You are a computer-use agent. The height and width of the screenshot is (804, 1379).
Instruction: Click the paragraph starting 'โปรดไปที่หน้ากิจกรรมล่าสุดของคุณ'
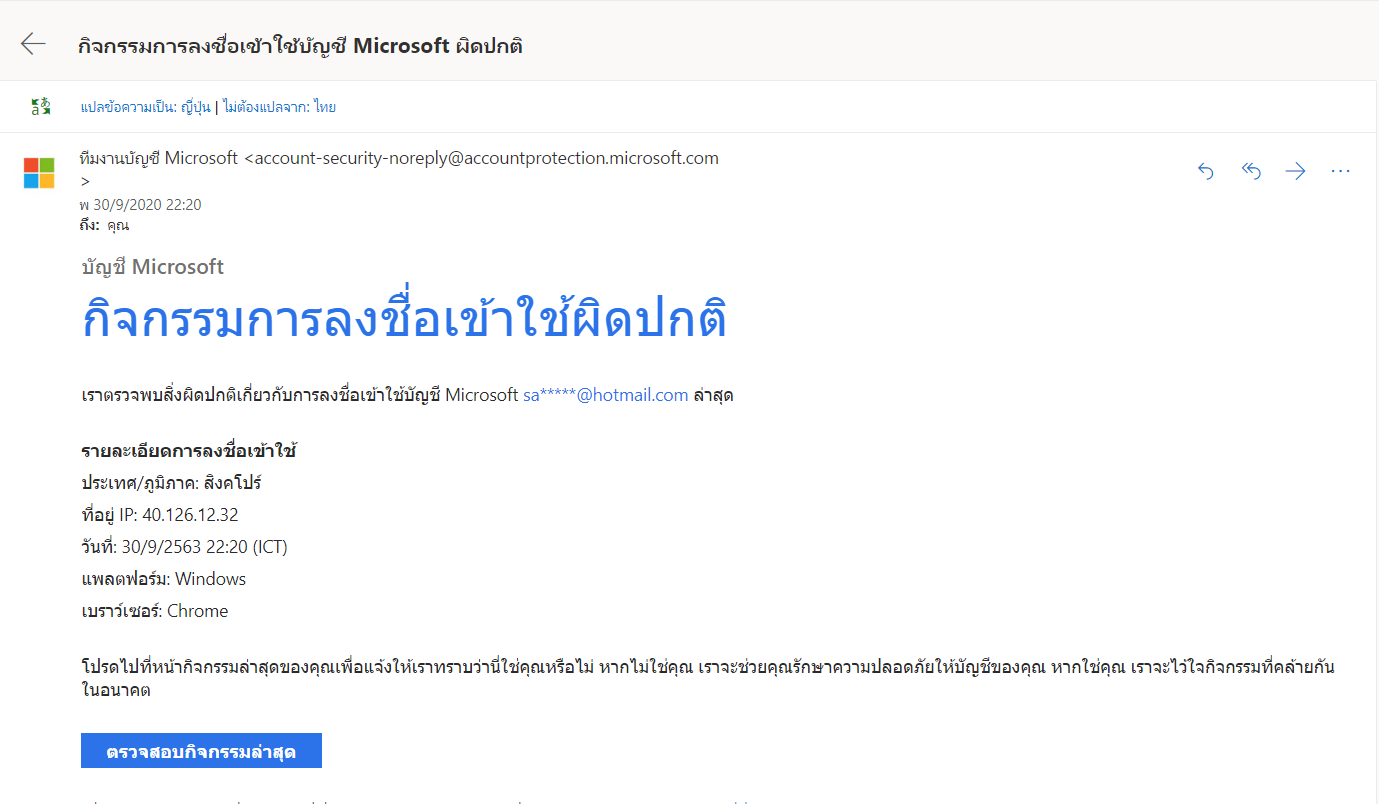[708, 678]
